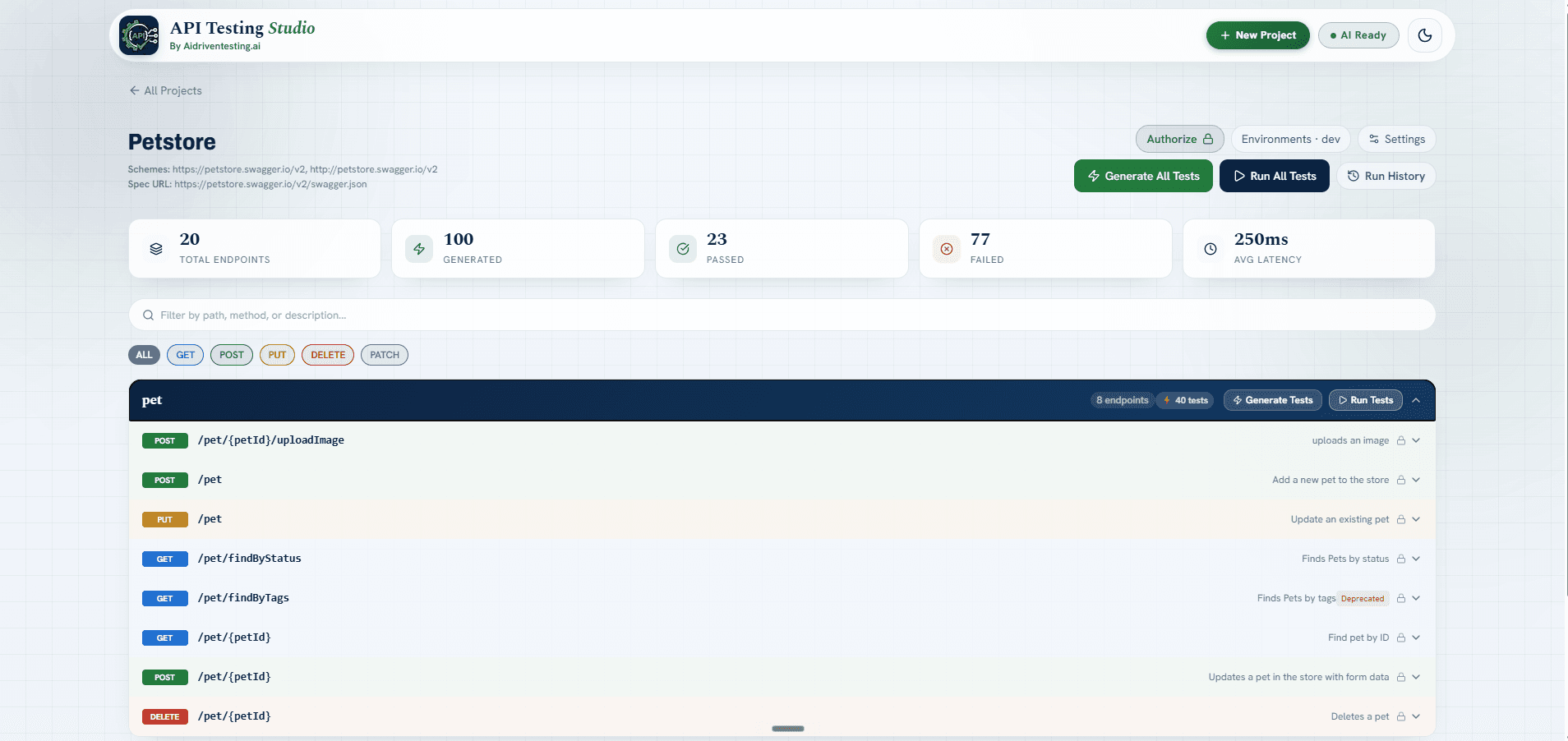
Task: Click the Total Endpoints layers icon
Action: click(156, 249)
